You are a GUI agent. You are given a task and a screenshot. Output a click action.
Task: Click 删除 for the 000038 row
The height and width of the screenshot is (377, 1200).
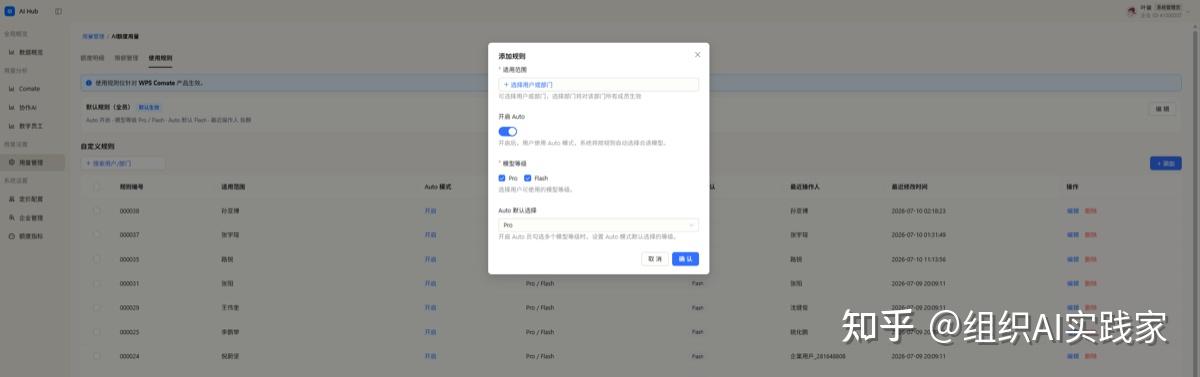1091,211
